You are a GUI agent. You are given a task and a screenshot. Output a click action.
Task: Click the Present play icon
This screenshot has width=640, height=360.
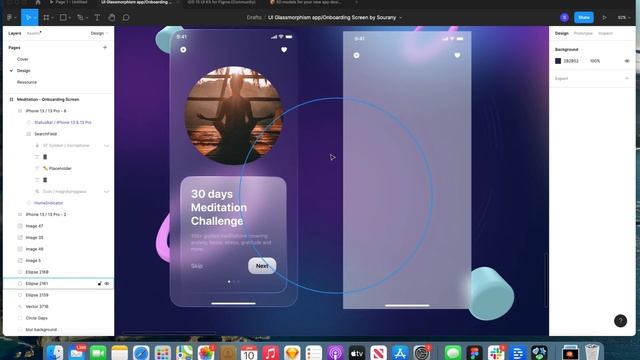(x=604, y=18)
